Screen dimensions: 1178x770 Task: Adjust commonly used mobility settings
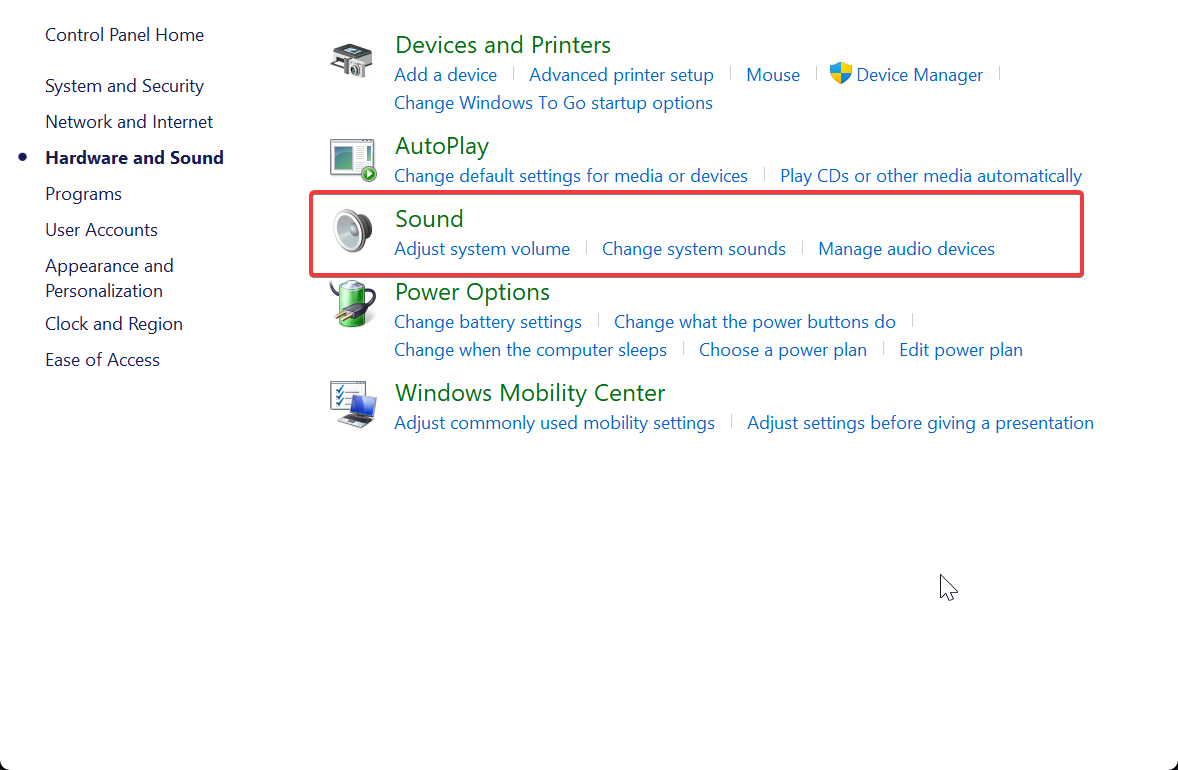tap(554, 423)
